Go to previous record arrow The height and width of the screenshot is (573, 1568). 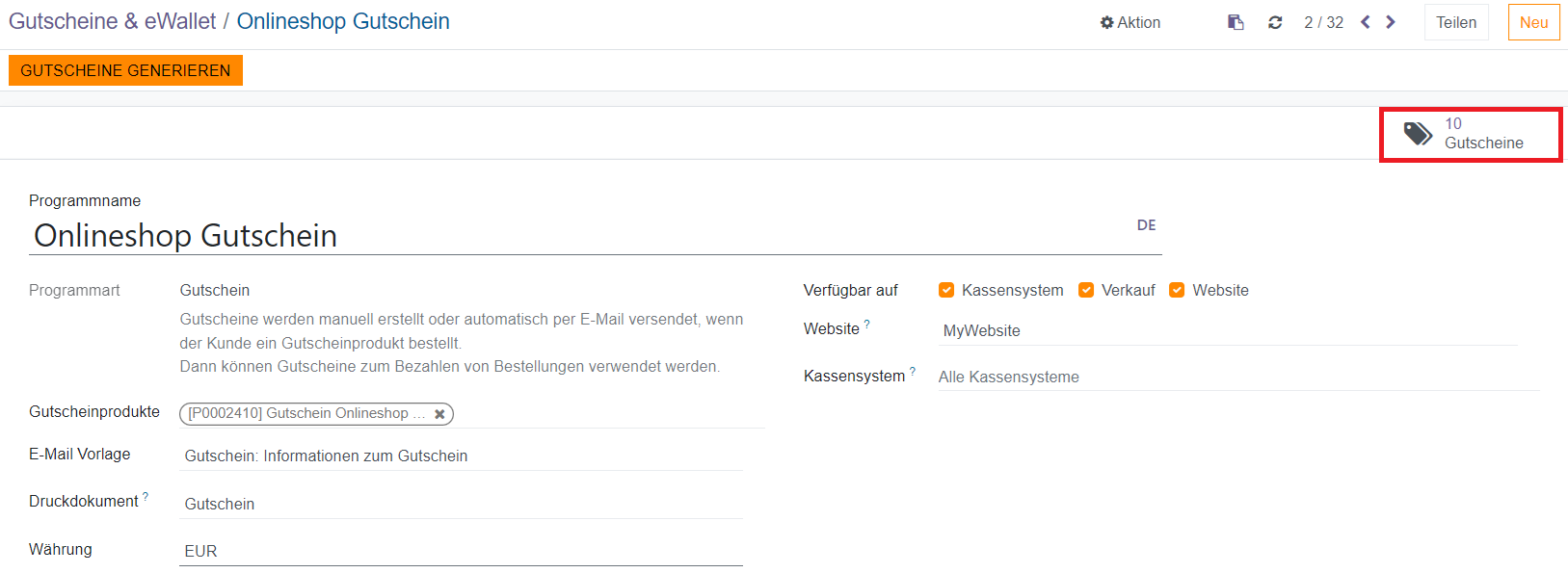[x=1365, y=22]
